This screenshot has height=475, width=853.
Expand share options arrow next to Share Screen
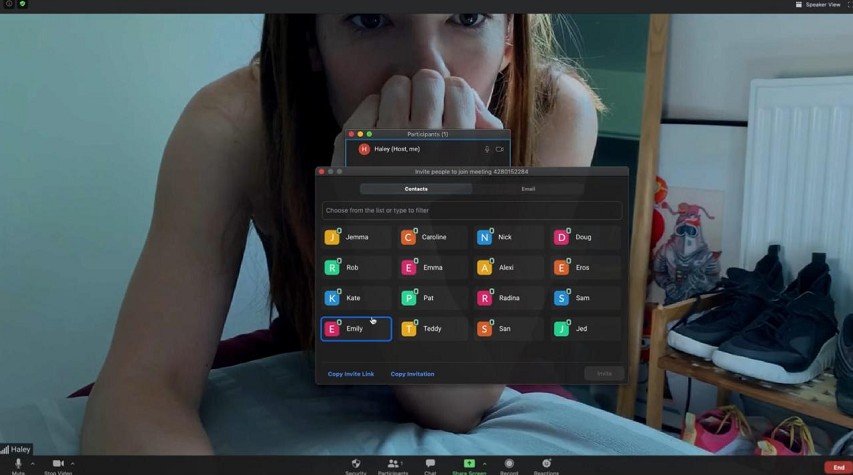coord(484,464)
